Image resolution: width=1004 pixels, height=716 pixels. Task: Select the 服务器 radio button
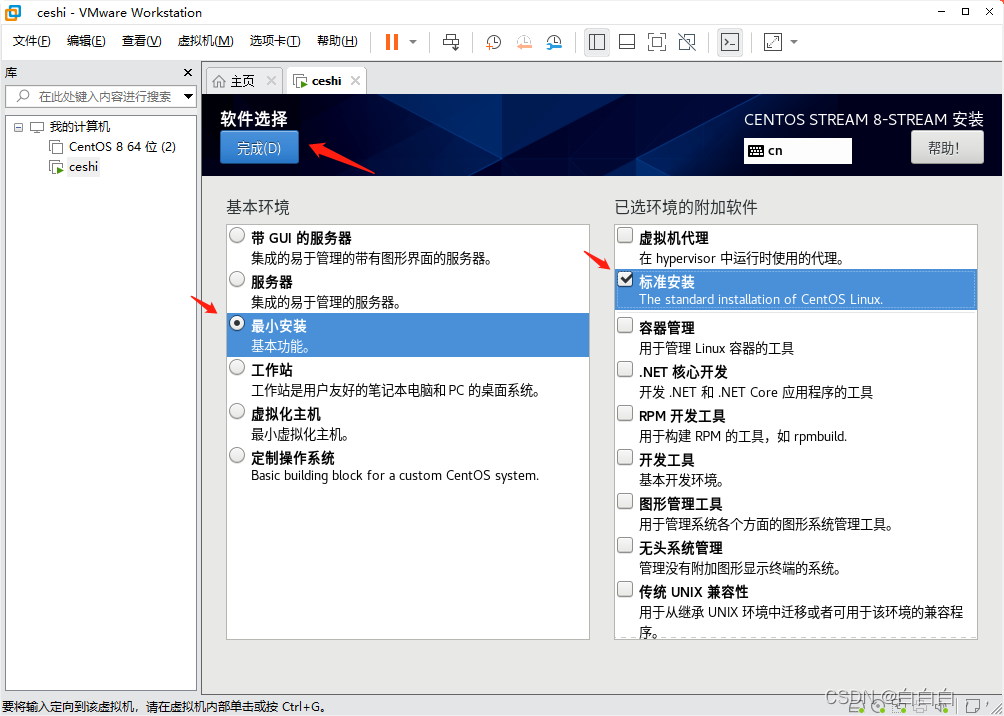237,279
